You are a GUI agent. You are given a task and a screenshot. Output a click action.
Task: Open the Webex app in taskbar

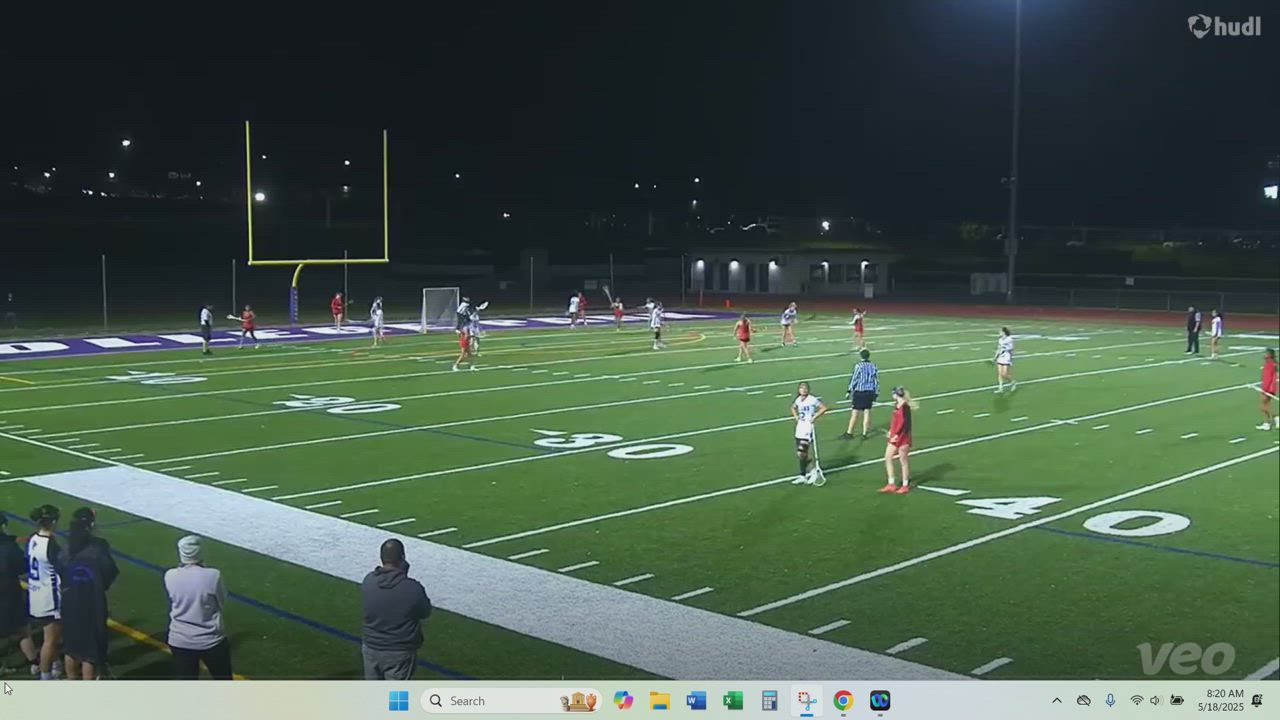[880, 701]
